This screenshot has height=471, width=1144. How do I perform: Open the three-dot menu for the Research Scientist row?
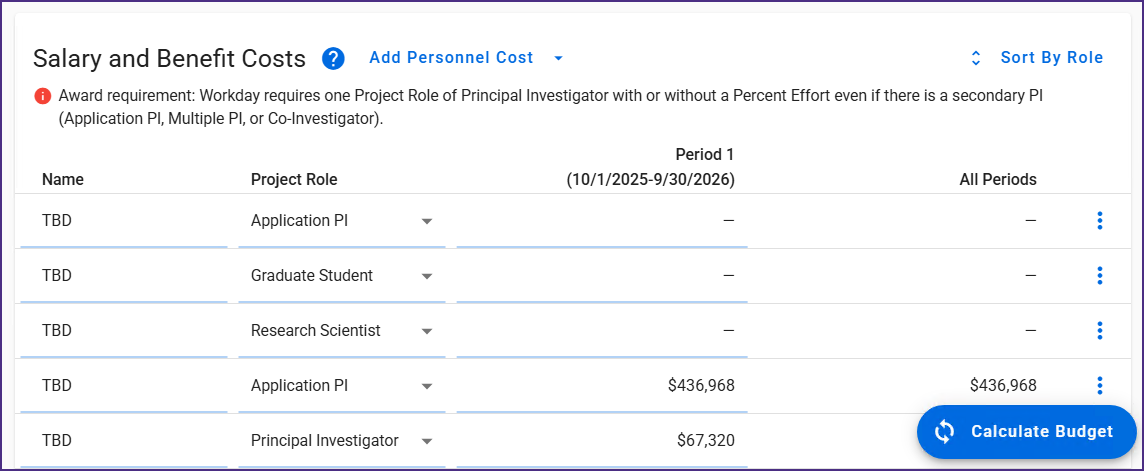click(1099, 331)
